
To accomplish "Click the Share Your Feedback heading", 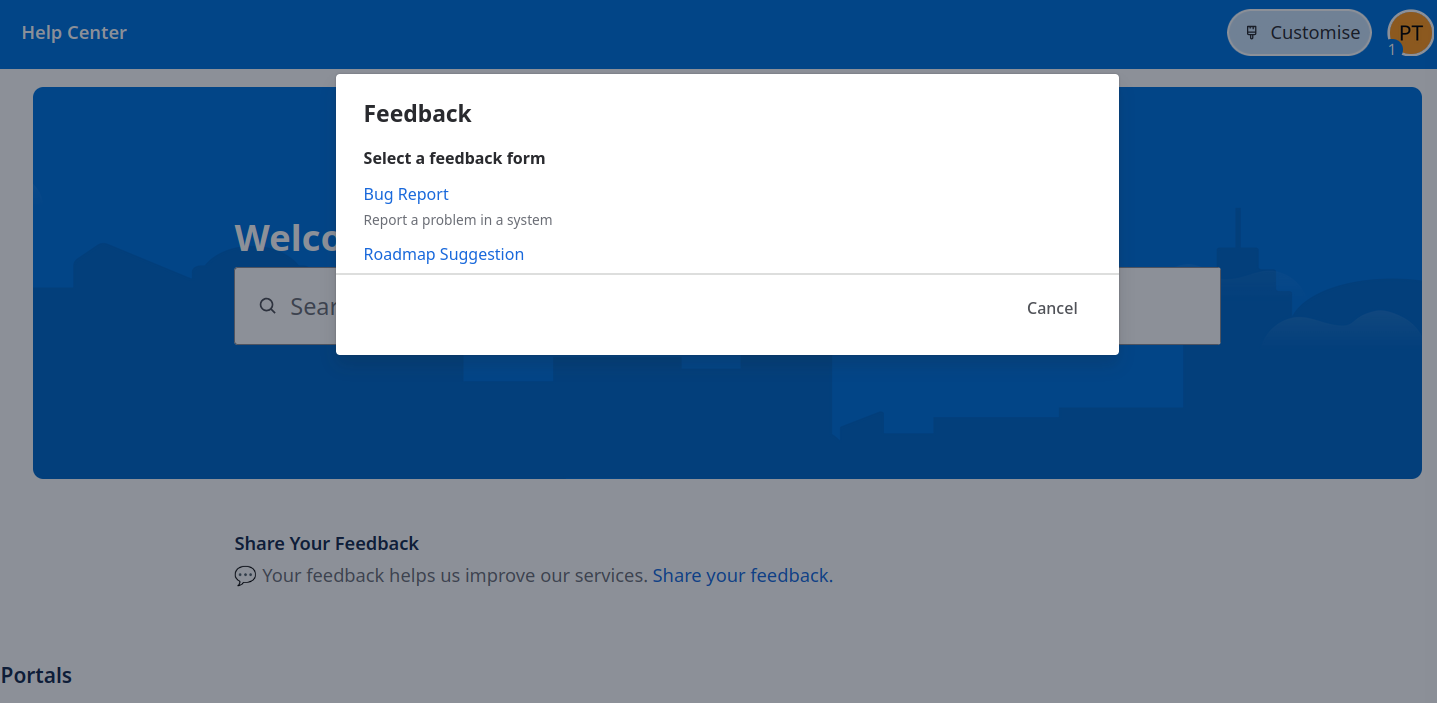I will [327, 544].
